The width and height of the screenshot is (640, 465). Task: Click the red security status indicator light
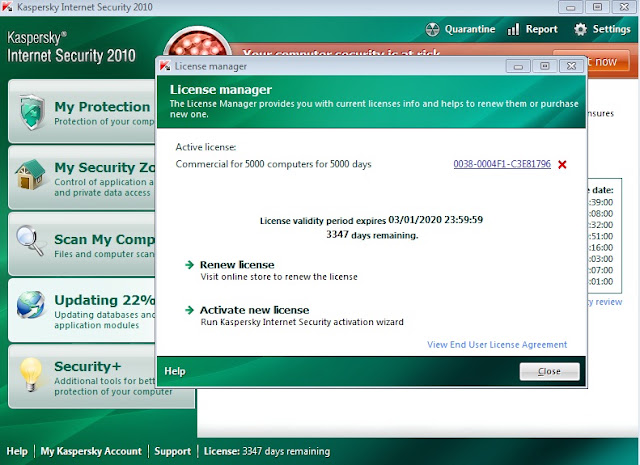click(x=197, y=43)
